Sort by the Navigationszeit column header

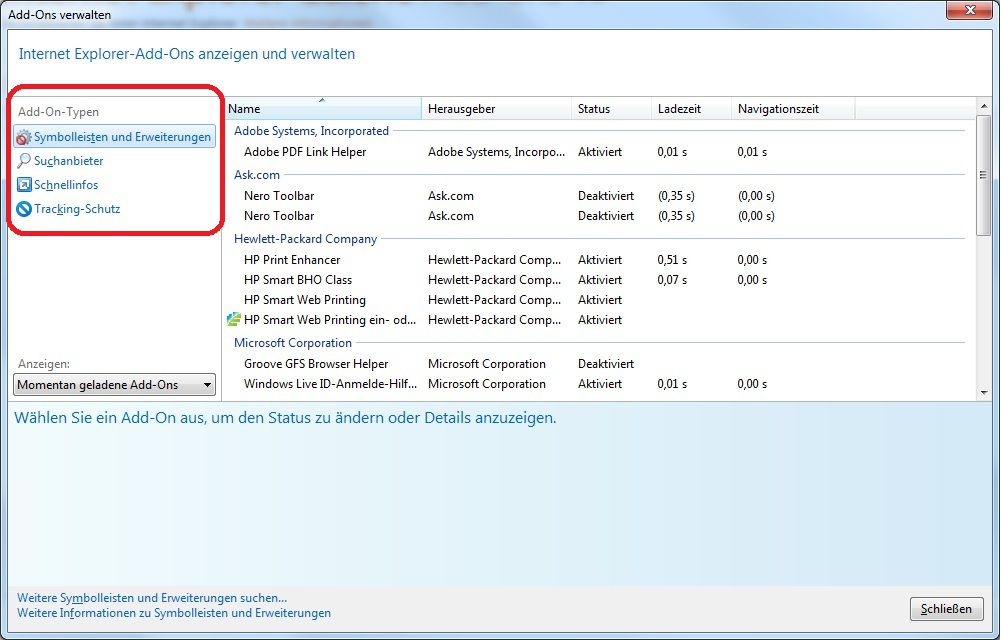(x=792, y=109)
